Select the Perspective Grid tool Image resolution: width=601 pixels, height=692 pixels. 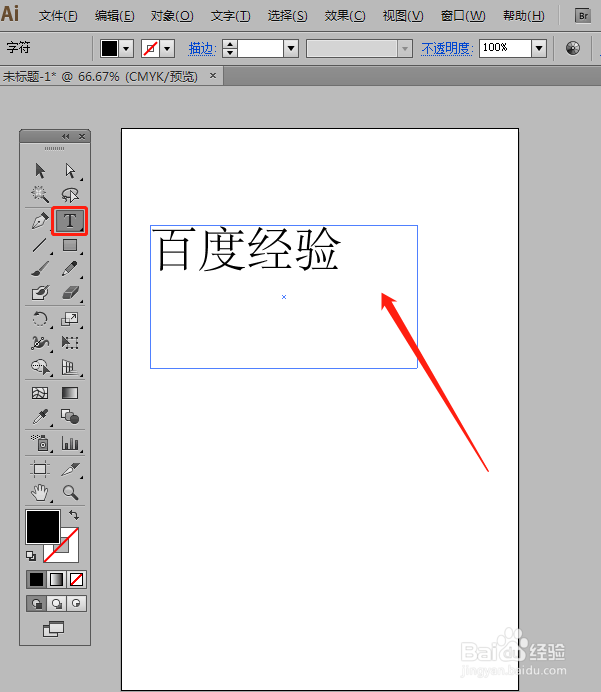point(70,367)
